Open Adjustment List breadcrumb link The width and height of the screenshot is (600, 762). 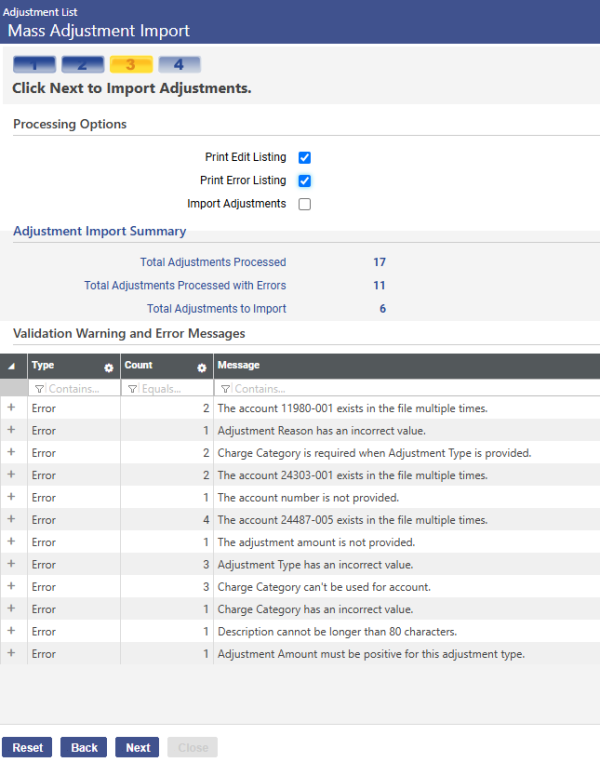pyautogui.click(x=40, y=12)
